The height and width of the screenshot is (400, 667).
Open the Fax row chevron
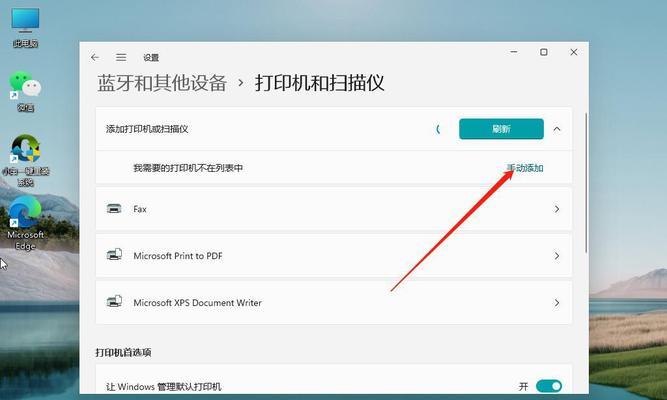[x=557, y=209]
